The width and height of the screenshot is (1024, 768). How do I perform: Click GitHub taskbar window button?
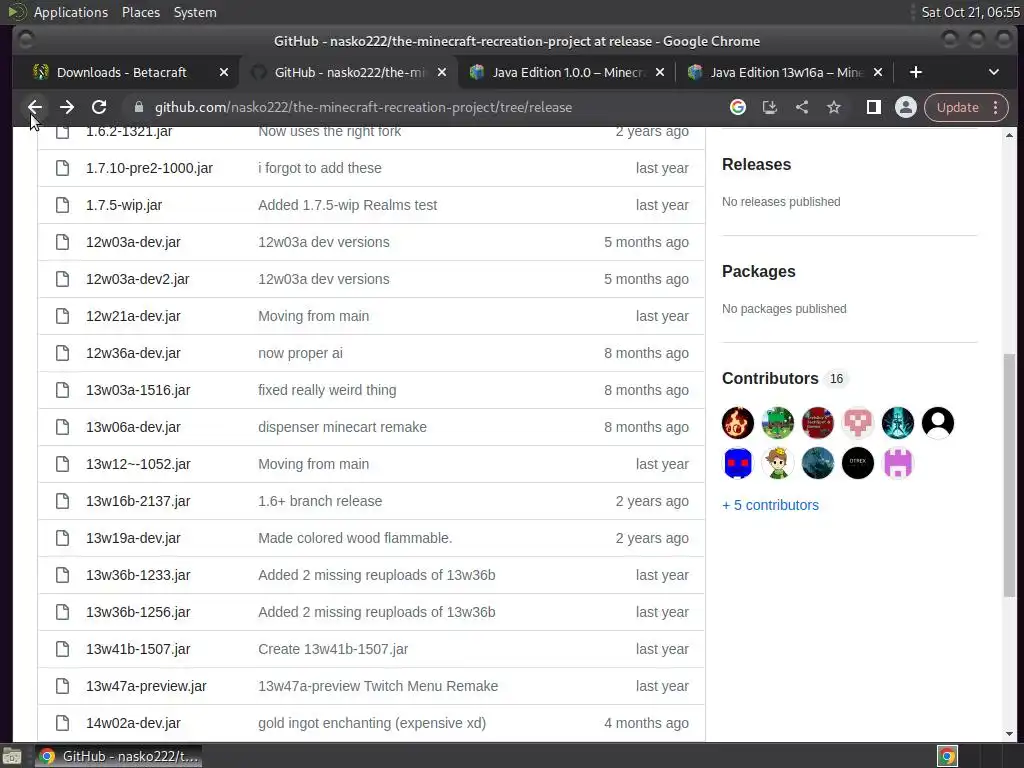tap(118, 756)
